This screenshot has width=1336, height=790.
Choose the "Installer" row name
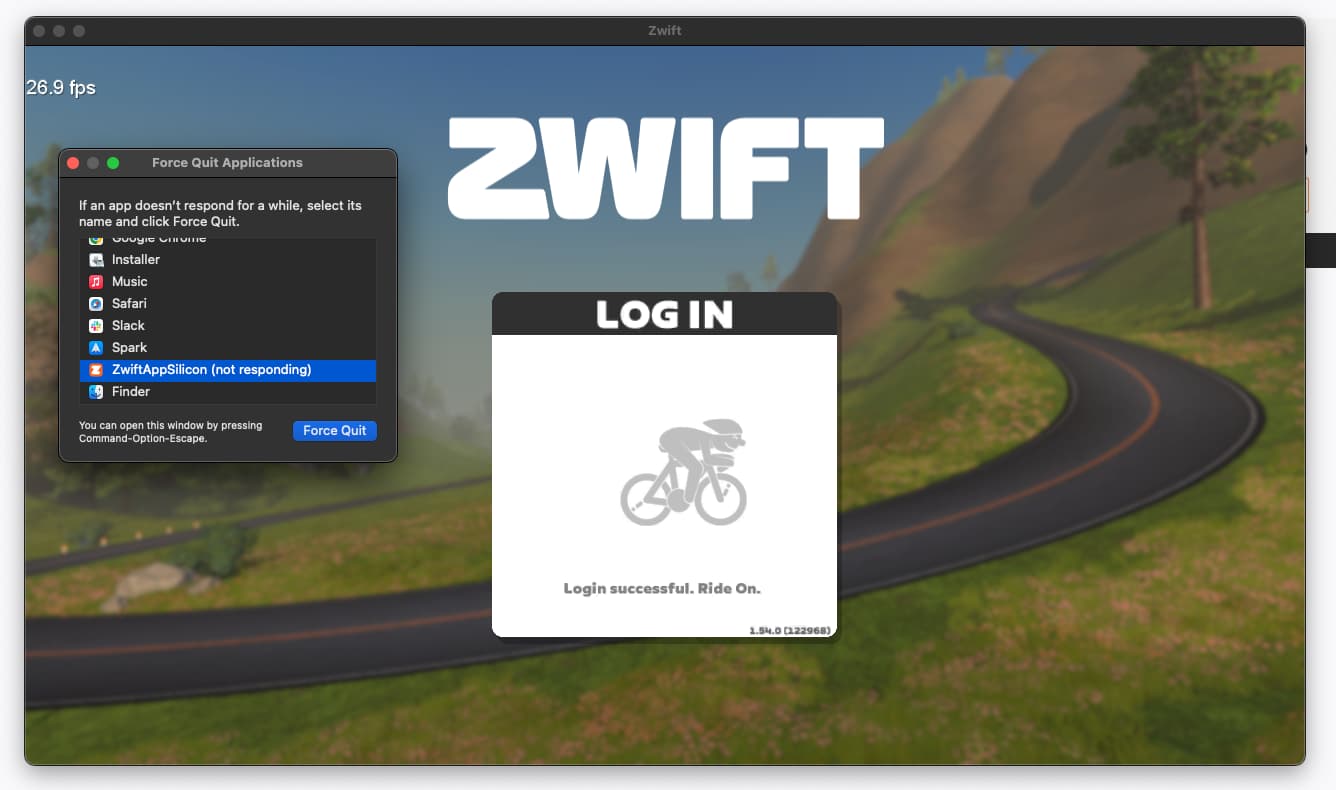click(136, 260)
